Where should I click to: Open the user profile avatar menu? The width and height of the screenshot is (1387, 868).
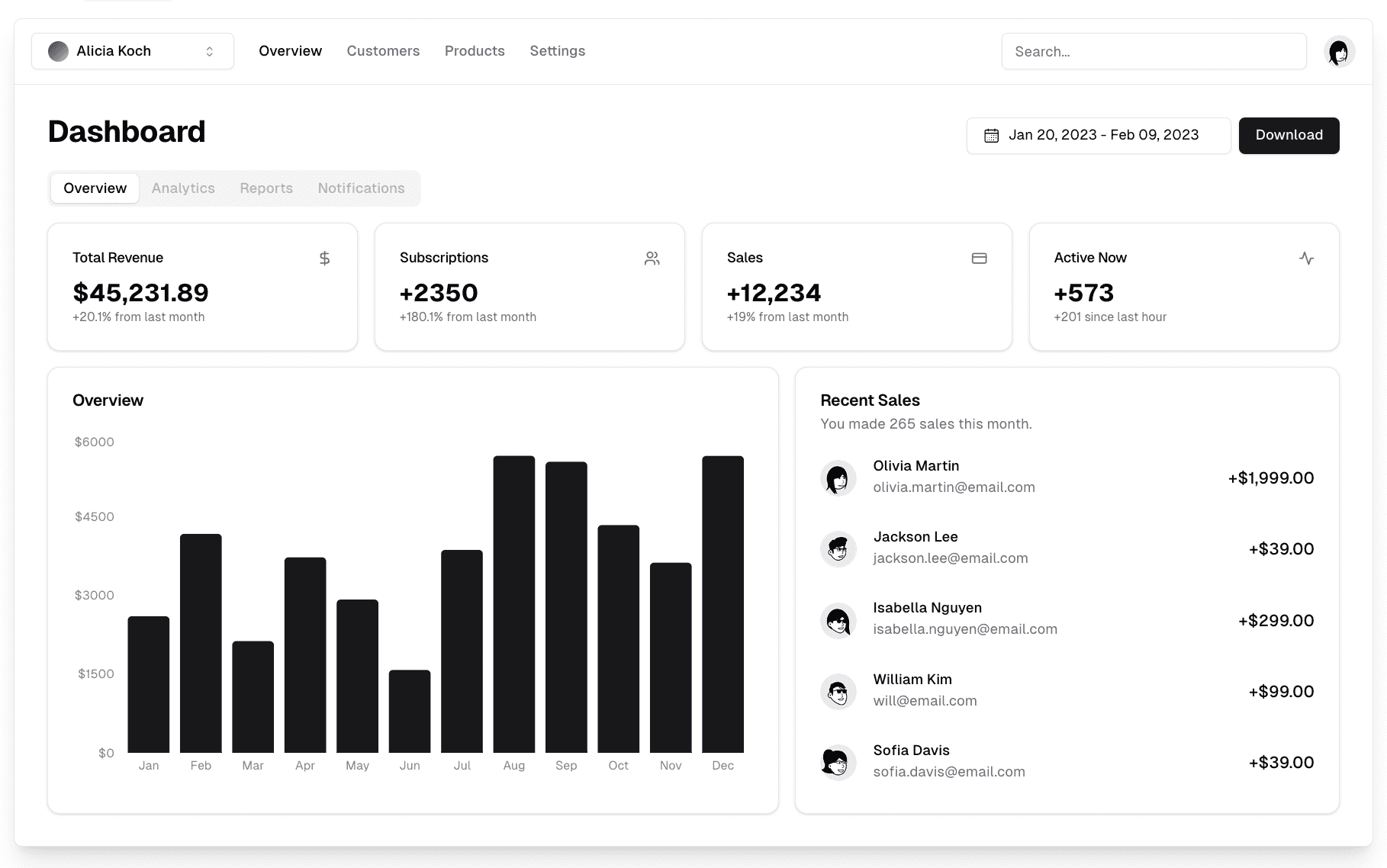(1338, 52)
